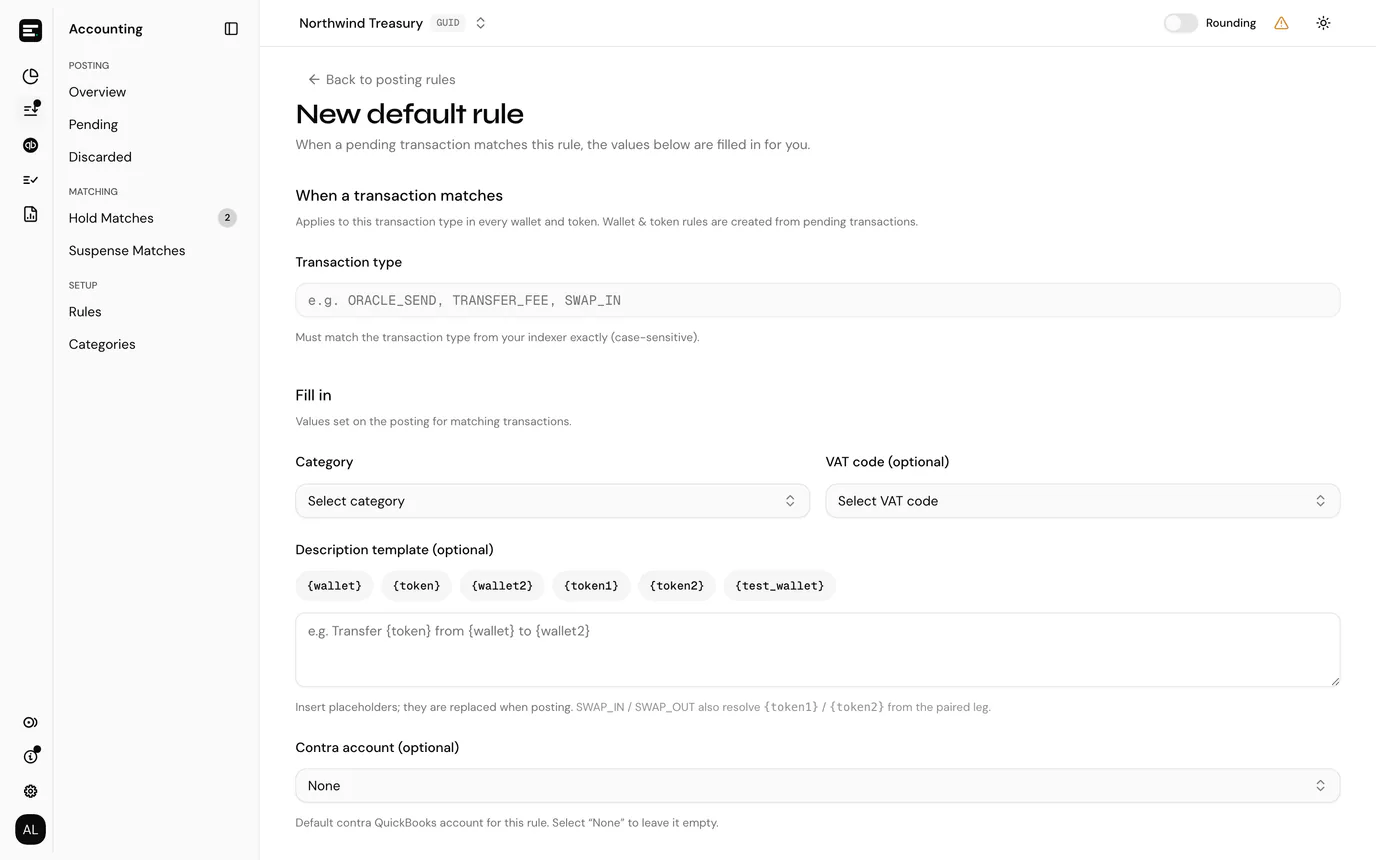Open the Contra account dropdown
The height and width of the screenshot is (860, 1376).
tap(817, 786)
